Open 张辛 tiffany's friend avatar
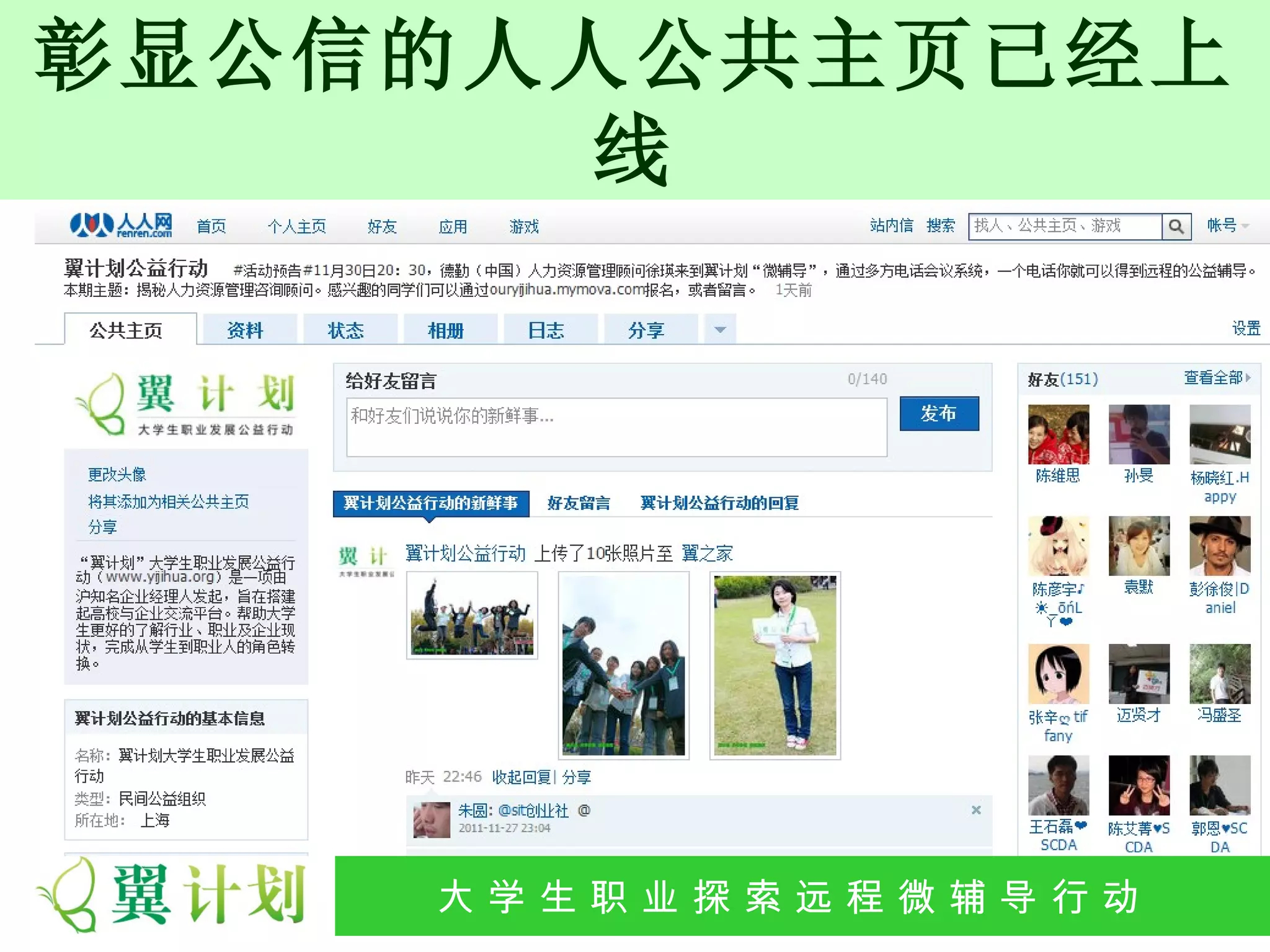The image size is (1270, 952). point(1059,674)
